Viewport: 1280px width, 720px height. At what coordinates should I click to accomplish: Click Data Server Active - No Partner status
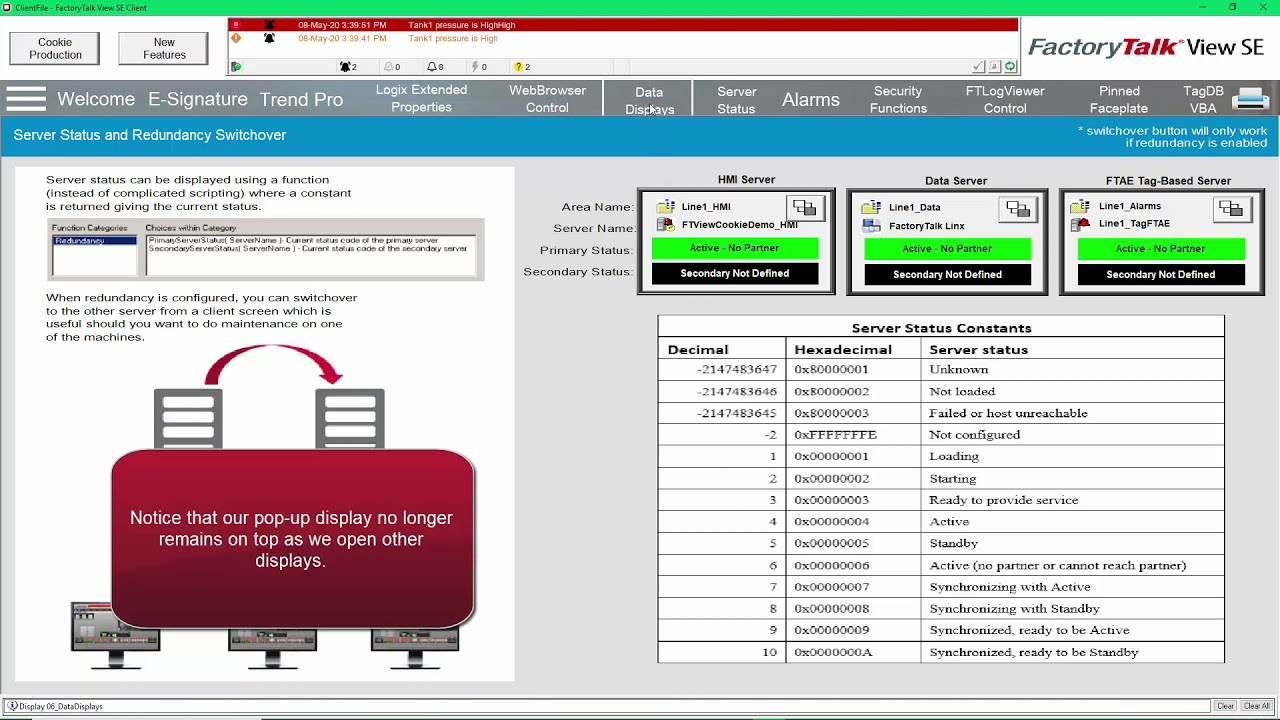947,249
